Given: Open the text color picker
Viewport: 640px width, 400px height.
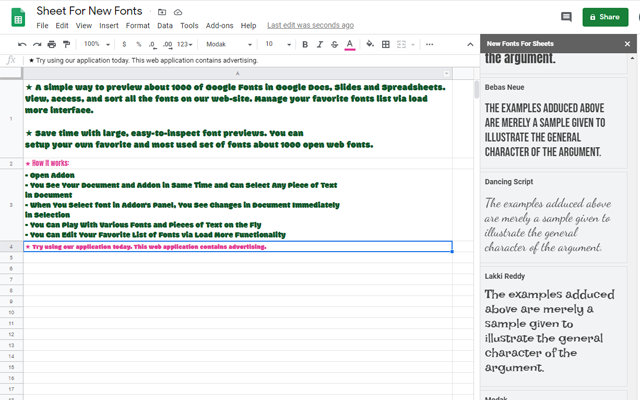Looking at the screenshot, I should pyautogui.click(x=349, y=44).
